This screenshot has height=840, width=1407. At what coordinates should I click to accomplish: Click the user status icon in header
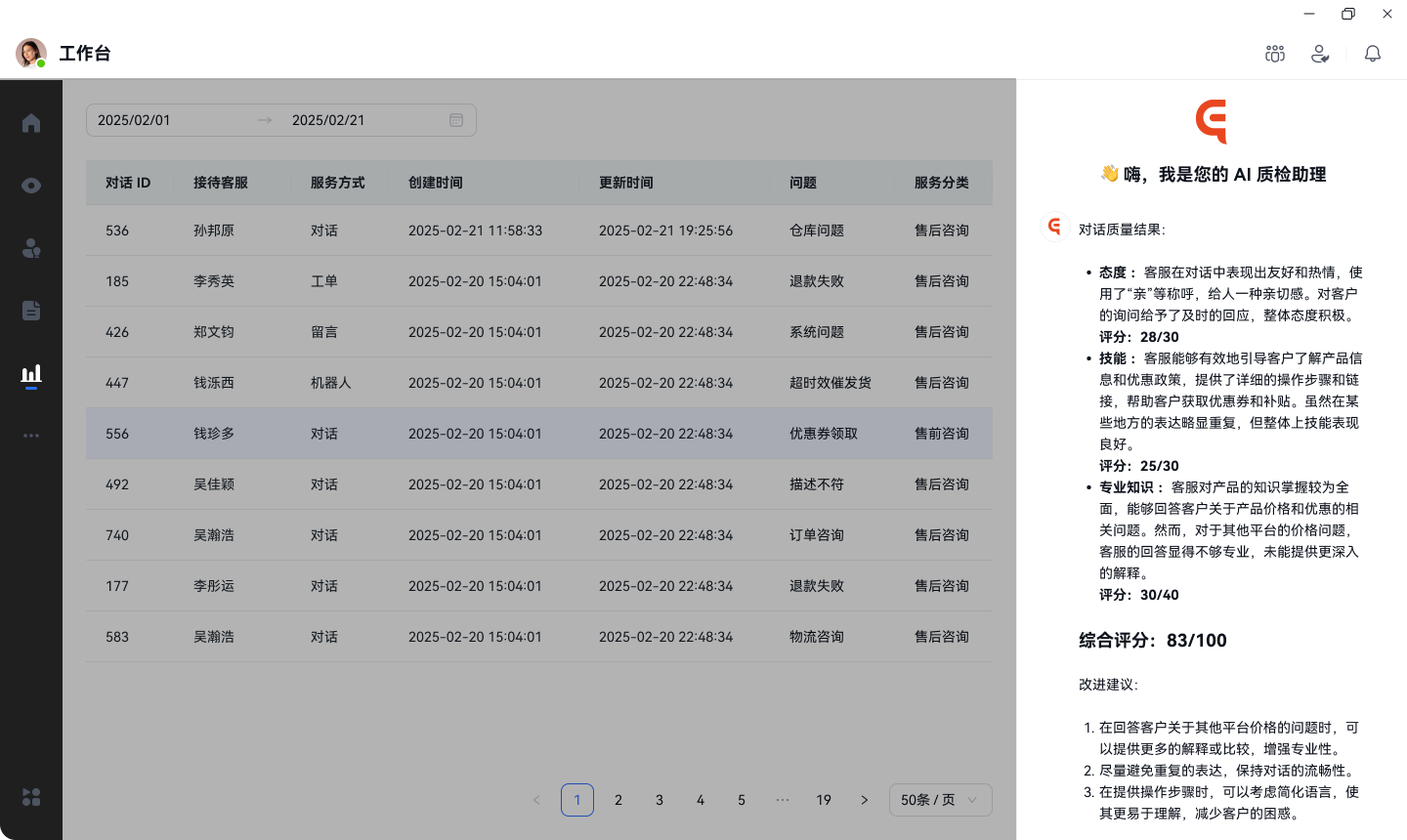click(x=1320, y=54)
